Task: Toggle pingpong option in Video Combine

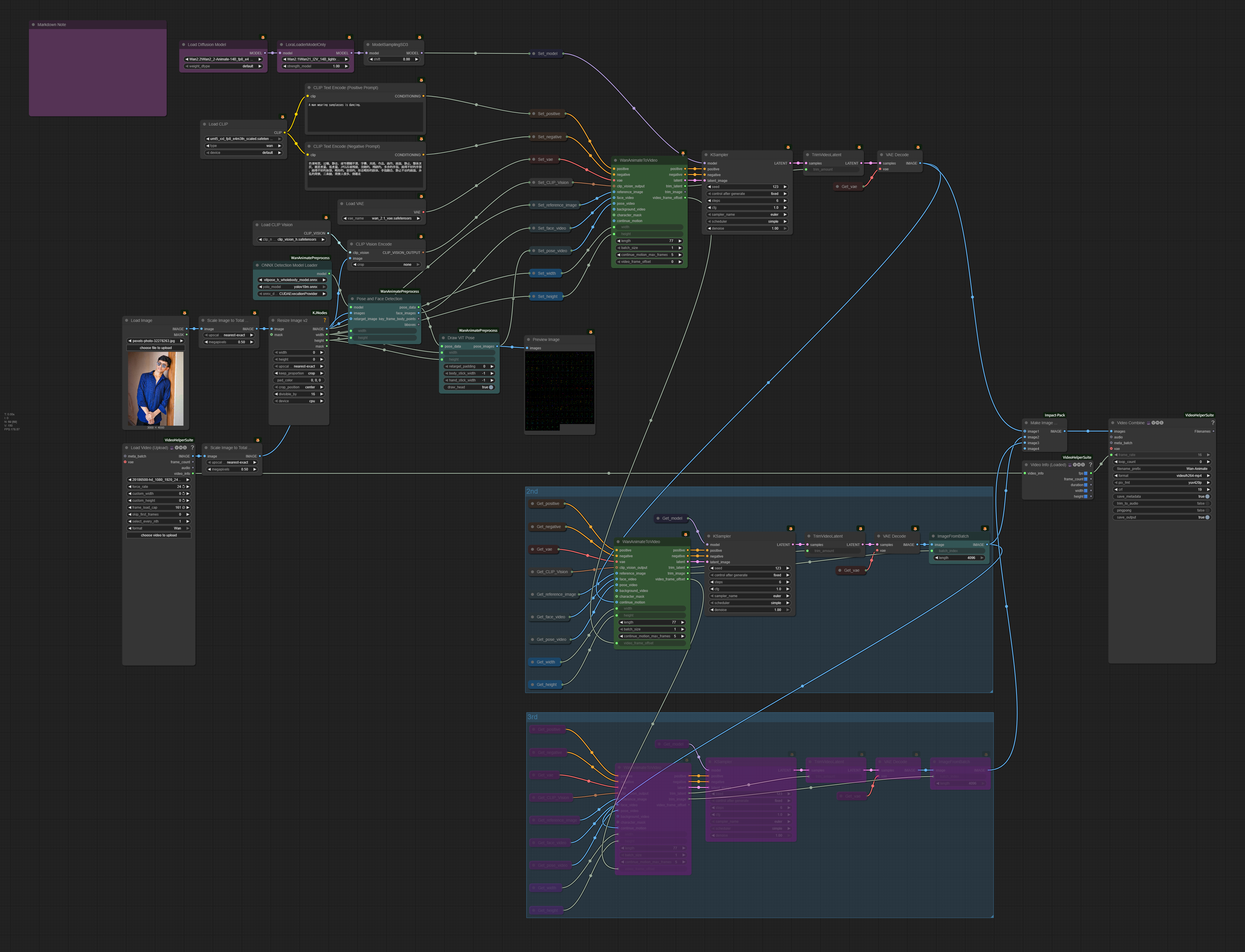Action: click(1207, 510)
